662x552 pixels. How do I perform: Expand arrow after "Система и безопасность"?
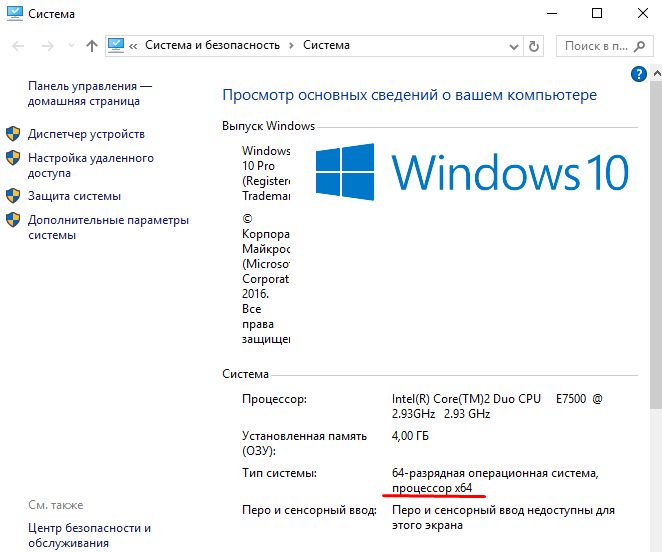point(291,46)
